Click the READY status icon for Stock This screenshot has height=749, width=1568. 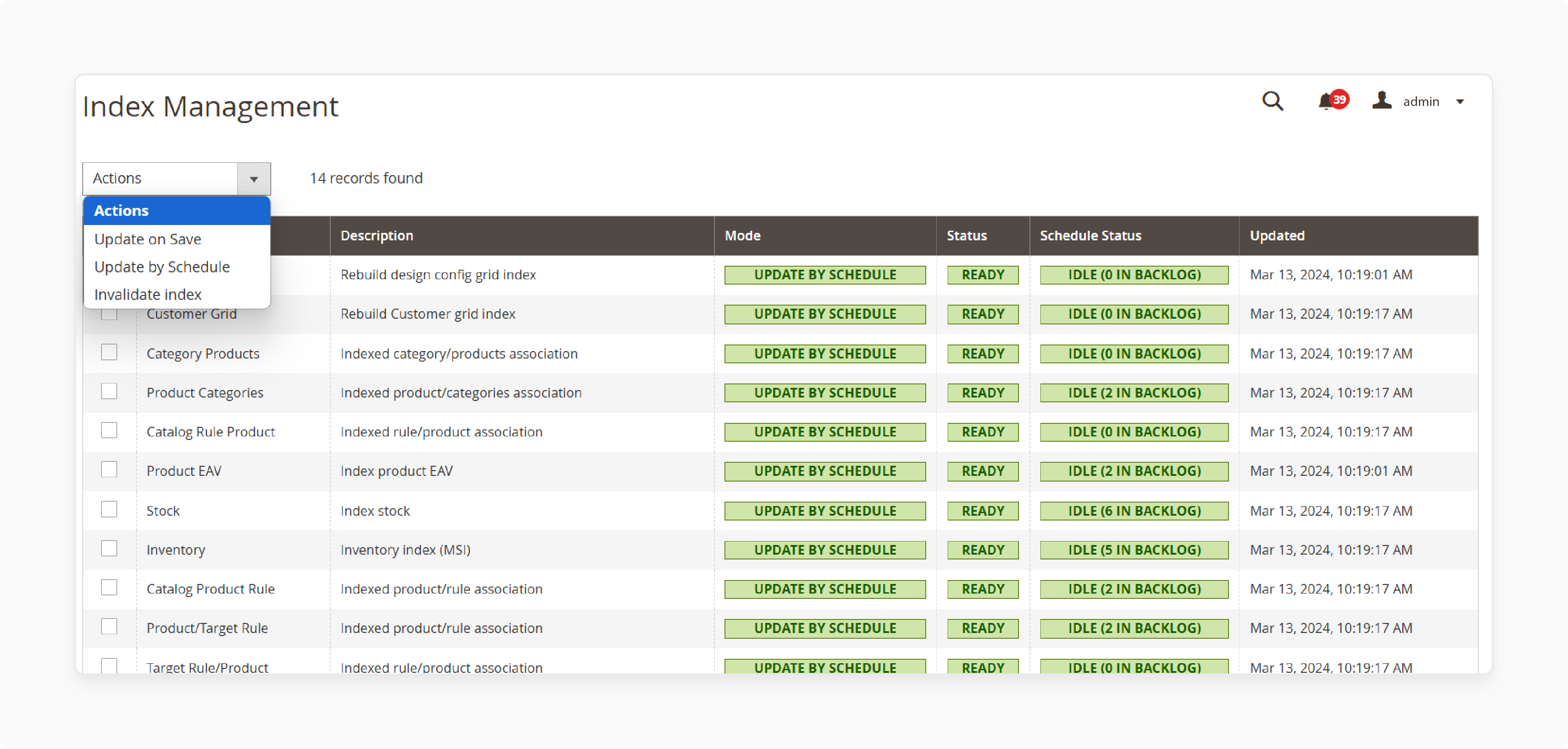point(983,510)
